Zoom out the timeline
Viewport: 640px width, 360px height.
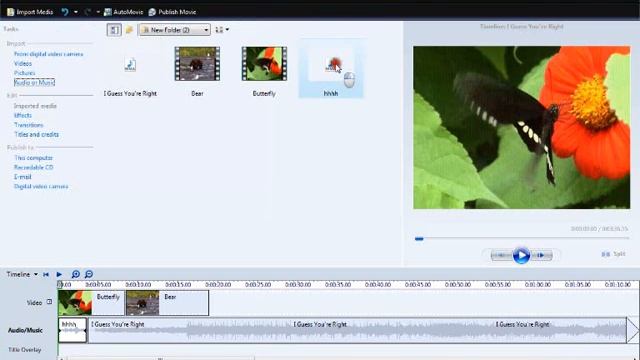(89, 274)
